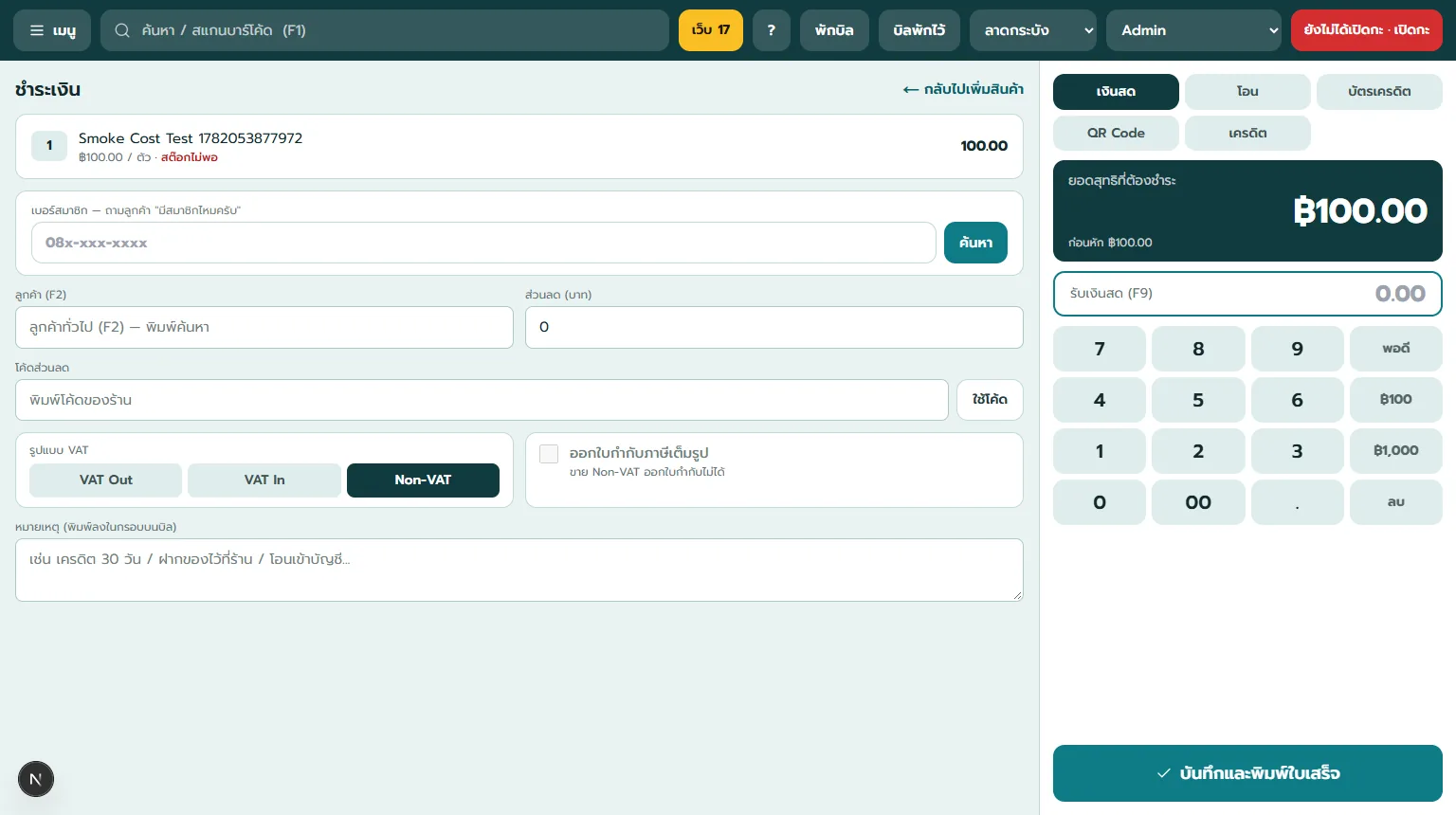Open the บิลพักไว้ held bills list
The image size is (1456, 815).
(x=919, y=30)
